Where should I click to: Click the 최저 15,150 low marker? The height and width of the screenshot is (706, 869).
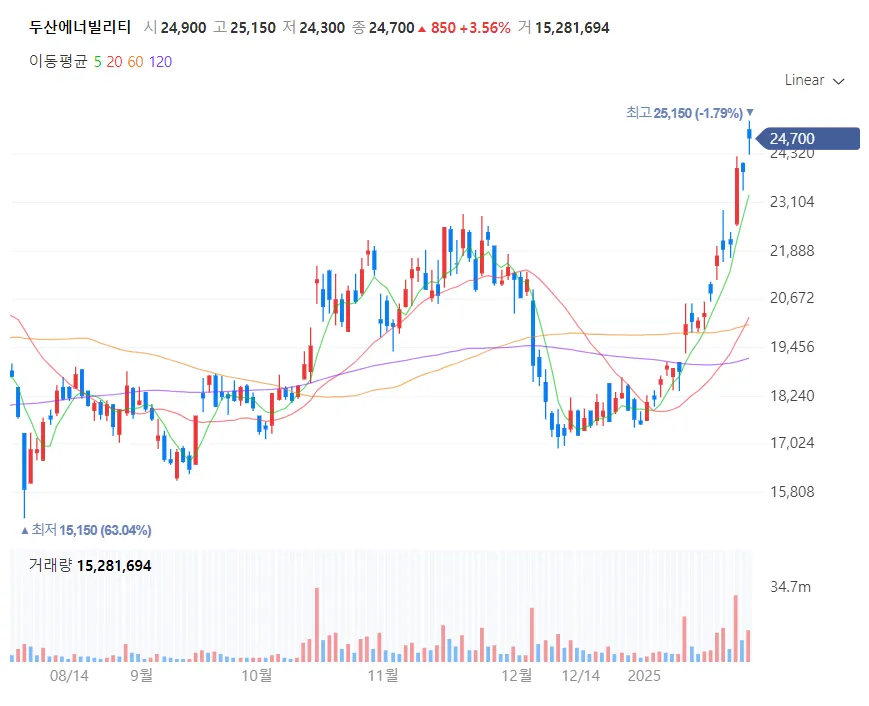86,530
